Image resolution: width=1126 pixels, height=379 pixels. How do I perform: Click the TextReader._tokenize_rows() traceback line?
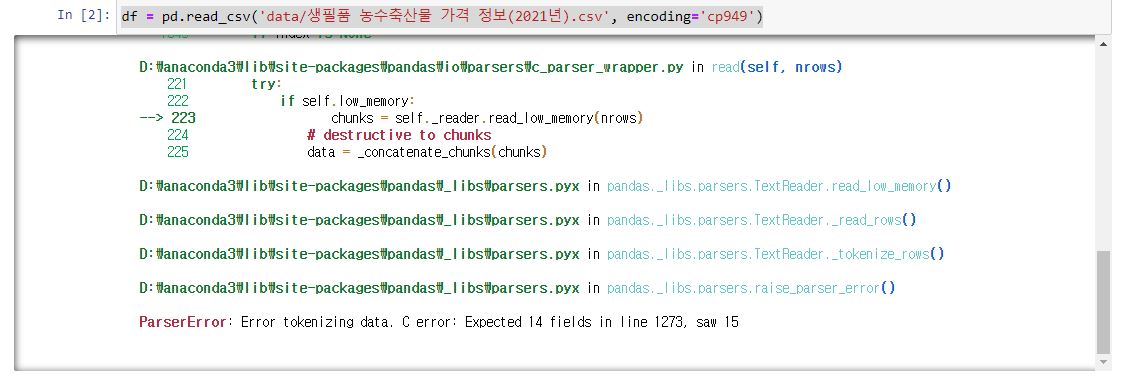541,253
